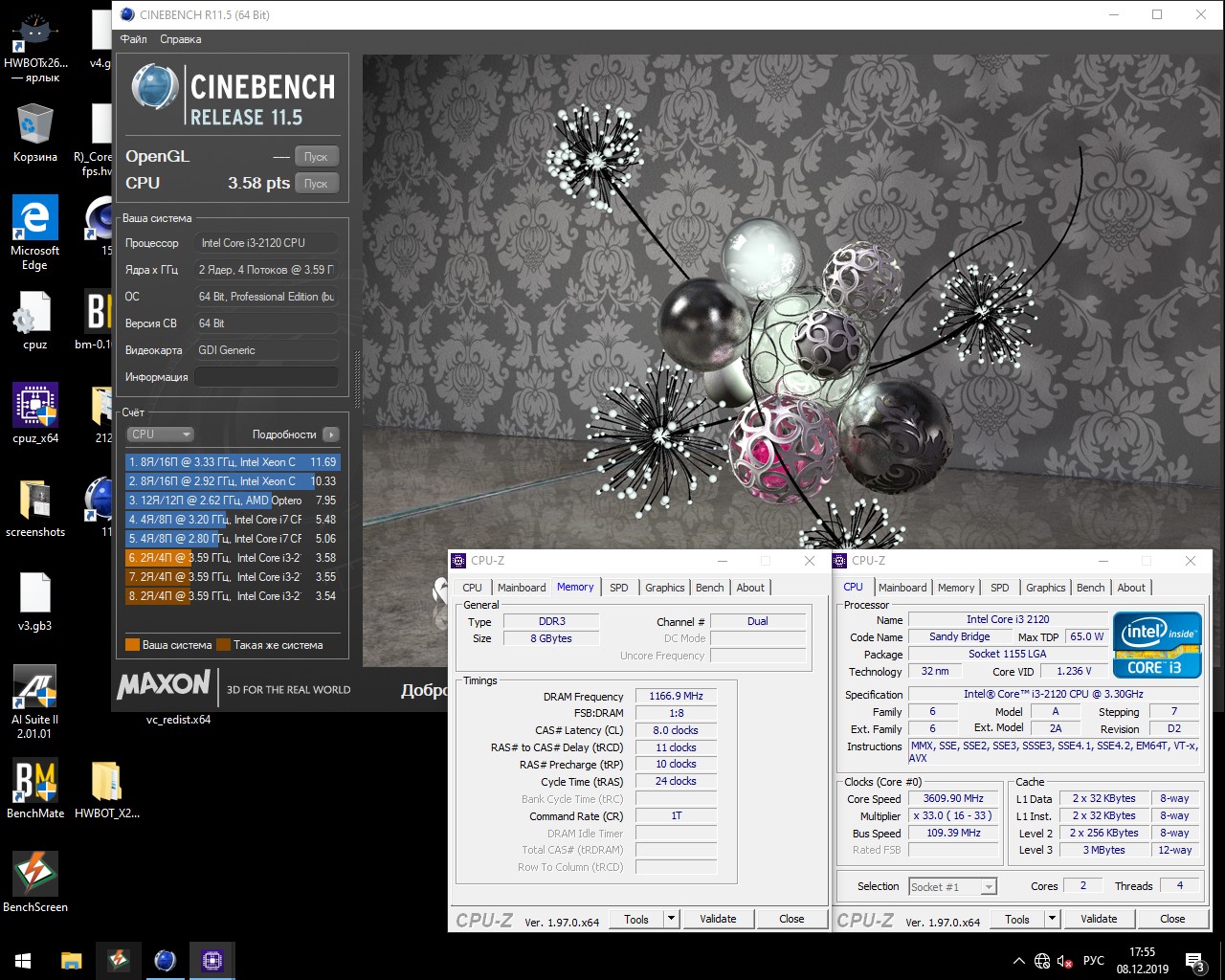The image size is (1225, 980).
Task: Select ranking row 6 score 3.58
Action: (233, 558)
